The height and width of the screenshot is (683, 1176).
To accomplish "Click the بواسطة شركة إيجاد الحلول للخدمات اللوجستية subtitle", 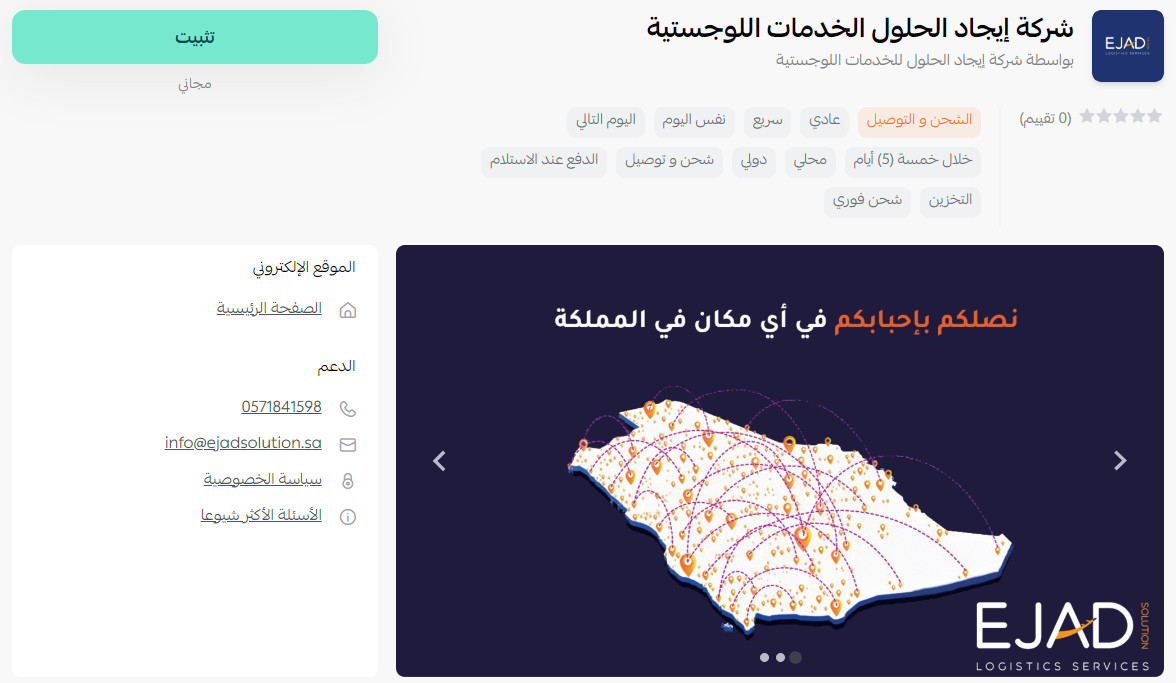I will [x=924, y=60].
